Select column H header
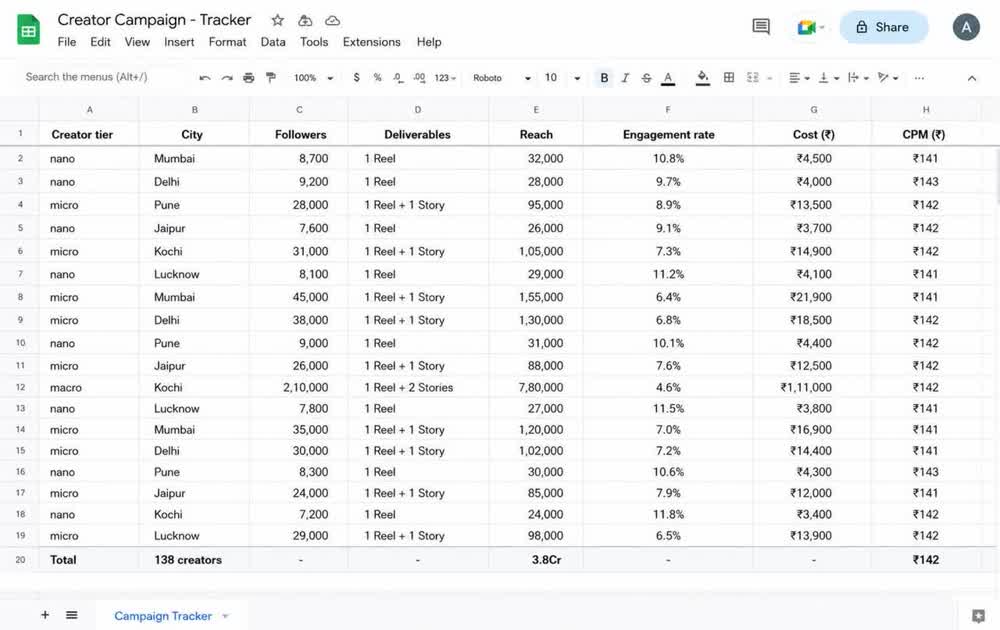The height and width of the screenshot is (630, 1000). [x=925, y=110]
